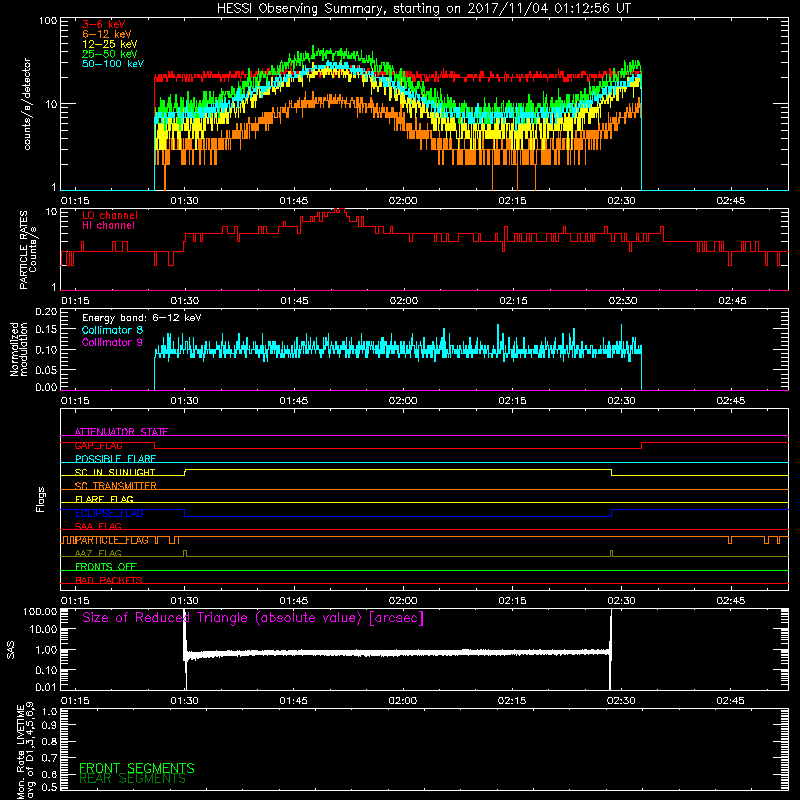Click the 100.00 tick on SAS axis
Screen dimensions: 800x800
coord(40,612)
